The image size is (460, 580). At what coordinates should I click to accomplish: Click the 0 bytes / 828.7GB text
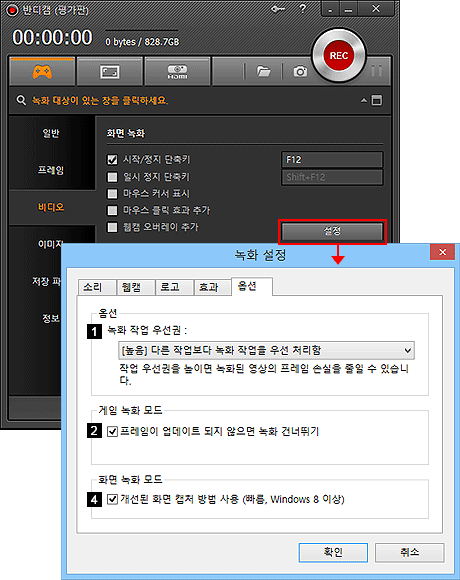click(142, 42)
